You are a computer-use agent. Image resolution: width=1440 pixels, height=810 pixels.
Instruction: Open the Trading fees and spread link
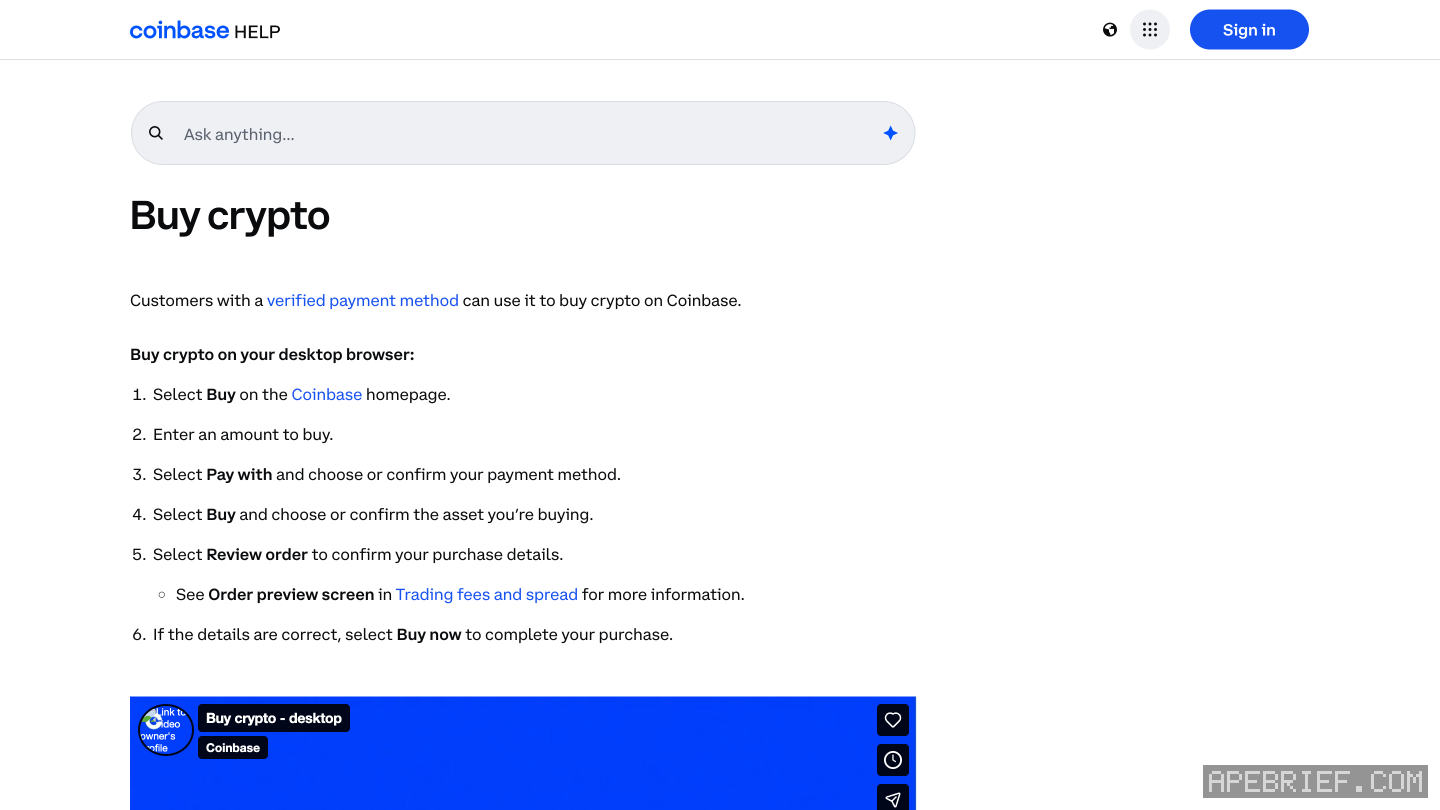[487, 594]
